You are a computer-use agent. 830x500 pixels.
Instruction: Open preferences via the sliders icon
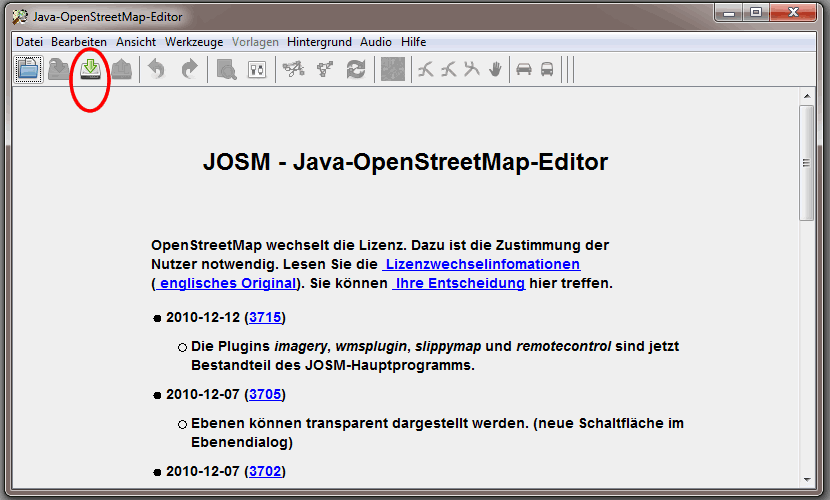click(257, 69)
